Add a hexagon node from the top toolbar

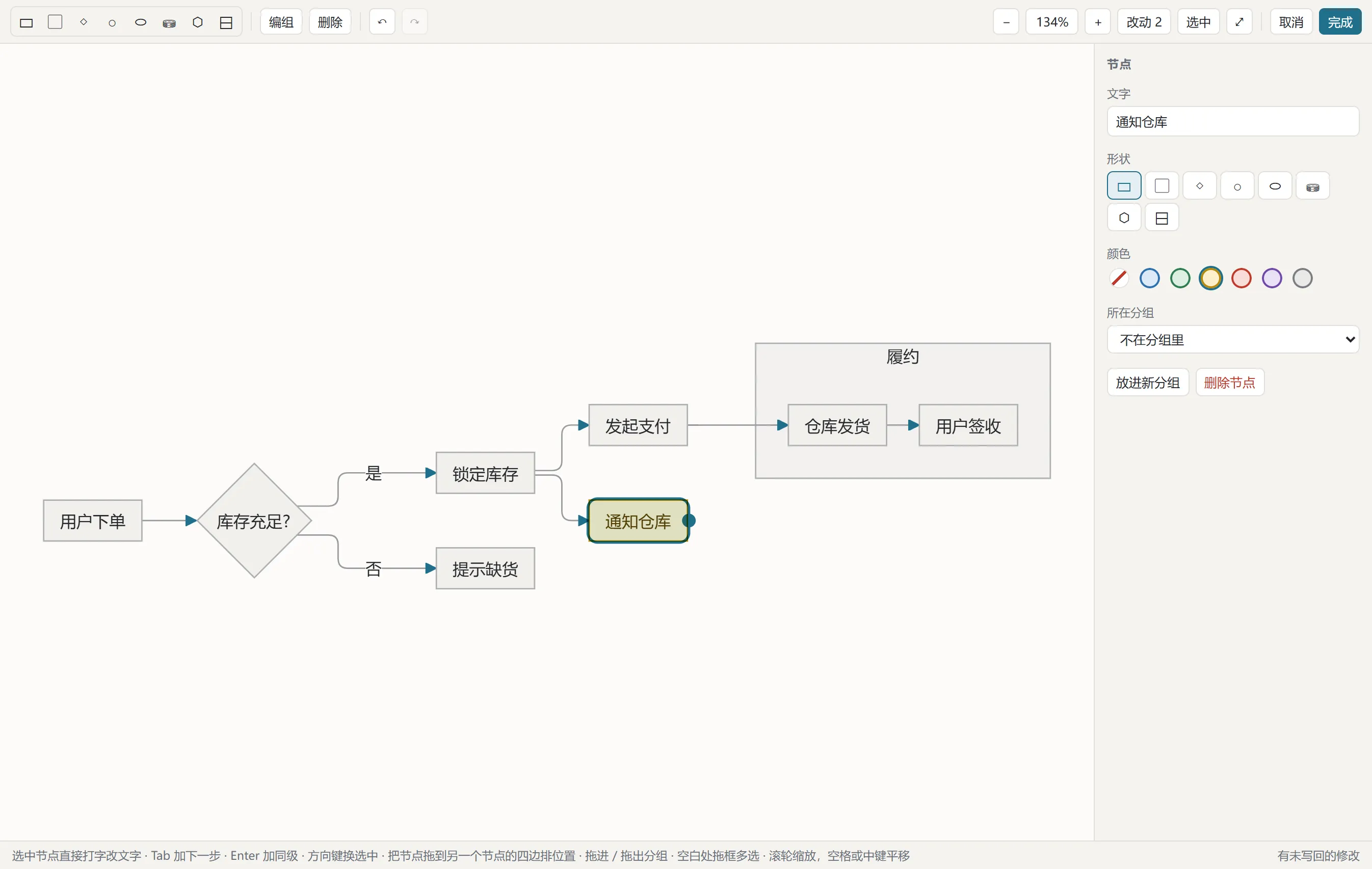[198, 22]
